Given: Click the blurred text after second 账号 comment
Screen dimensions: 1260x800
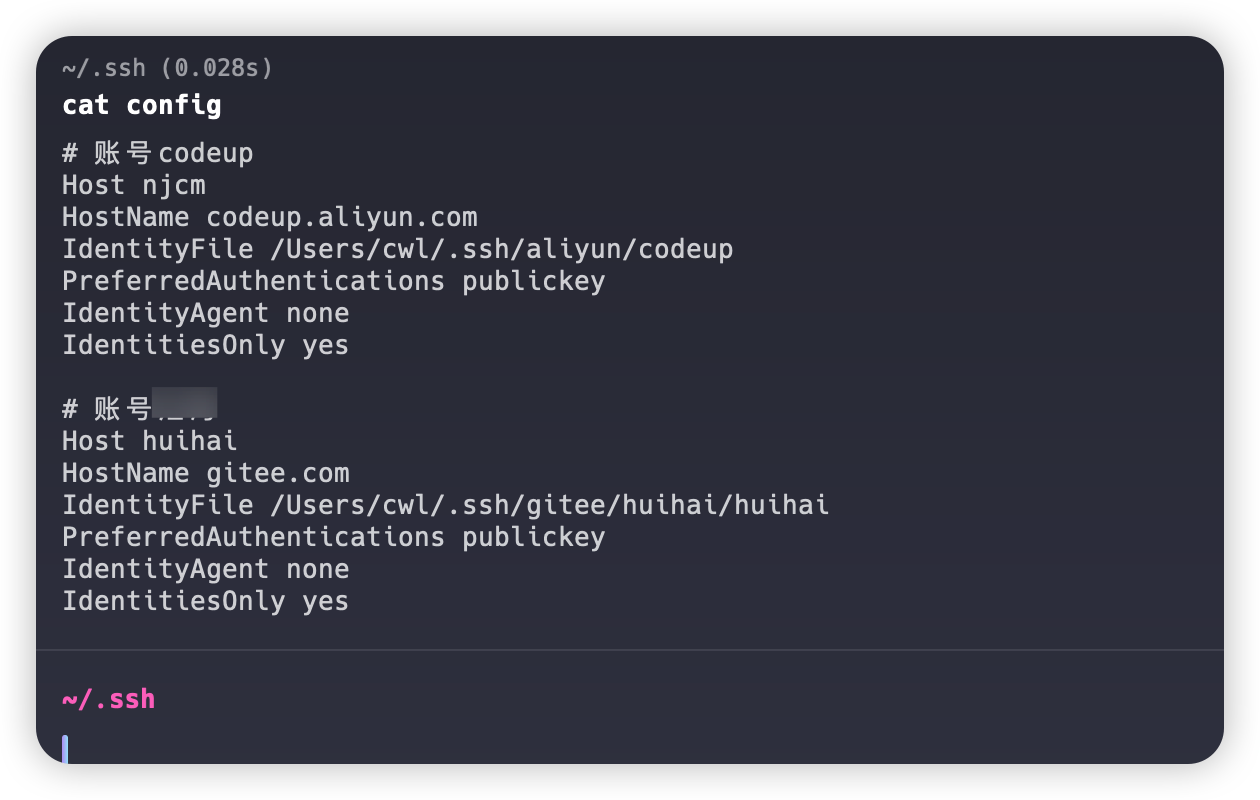Looking at the screenshot, I should click(x=185, y=403).
